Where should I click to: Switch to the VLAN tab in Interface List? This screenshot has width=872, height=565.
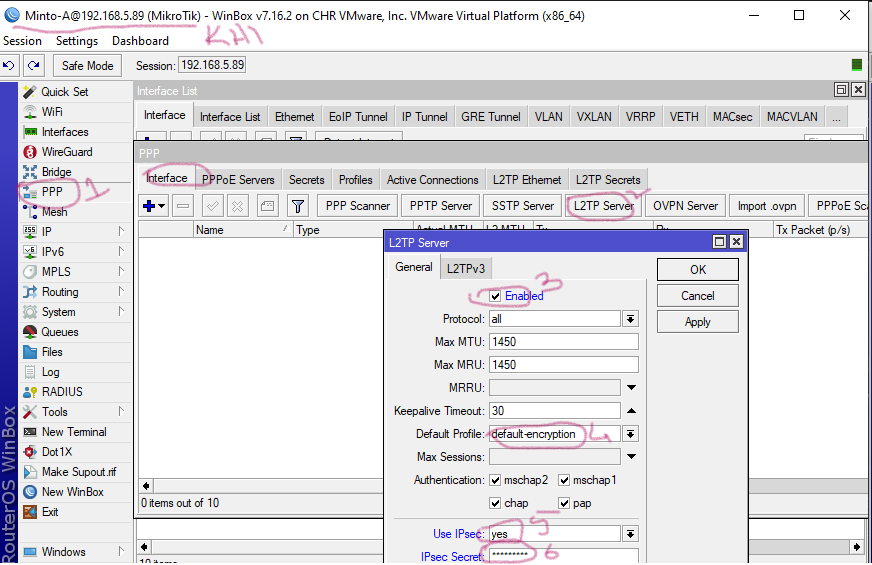(x=548, y=117)
